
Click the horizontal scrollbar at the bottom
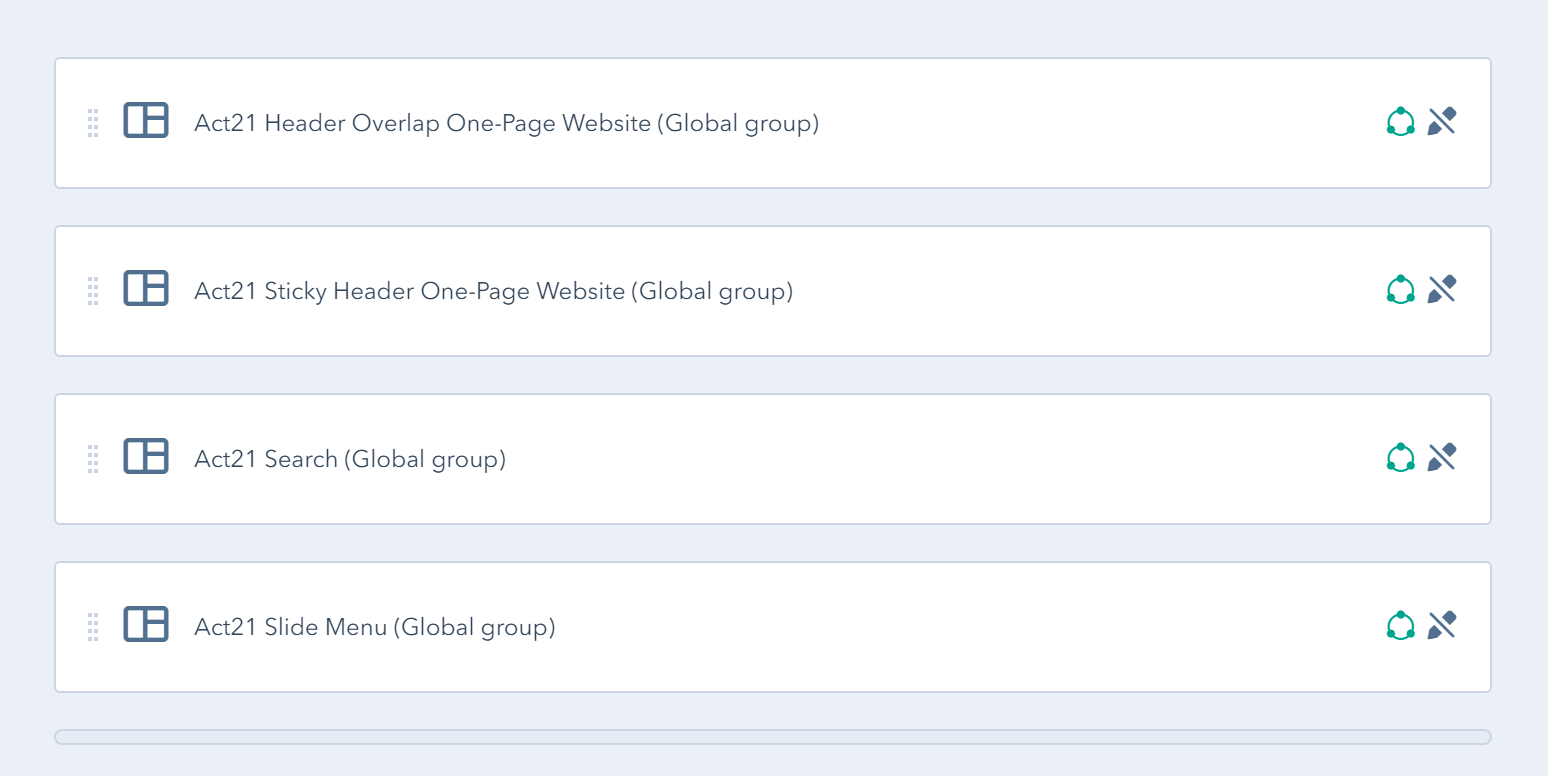pyautogui.click(x=774, y=737)
